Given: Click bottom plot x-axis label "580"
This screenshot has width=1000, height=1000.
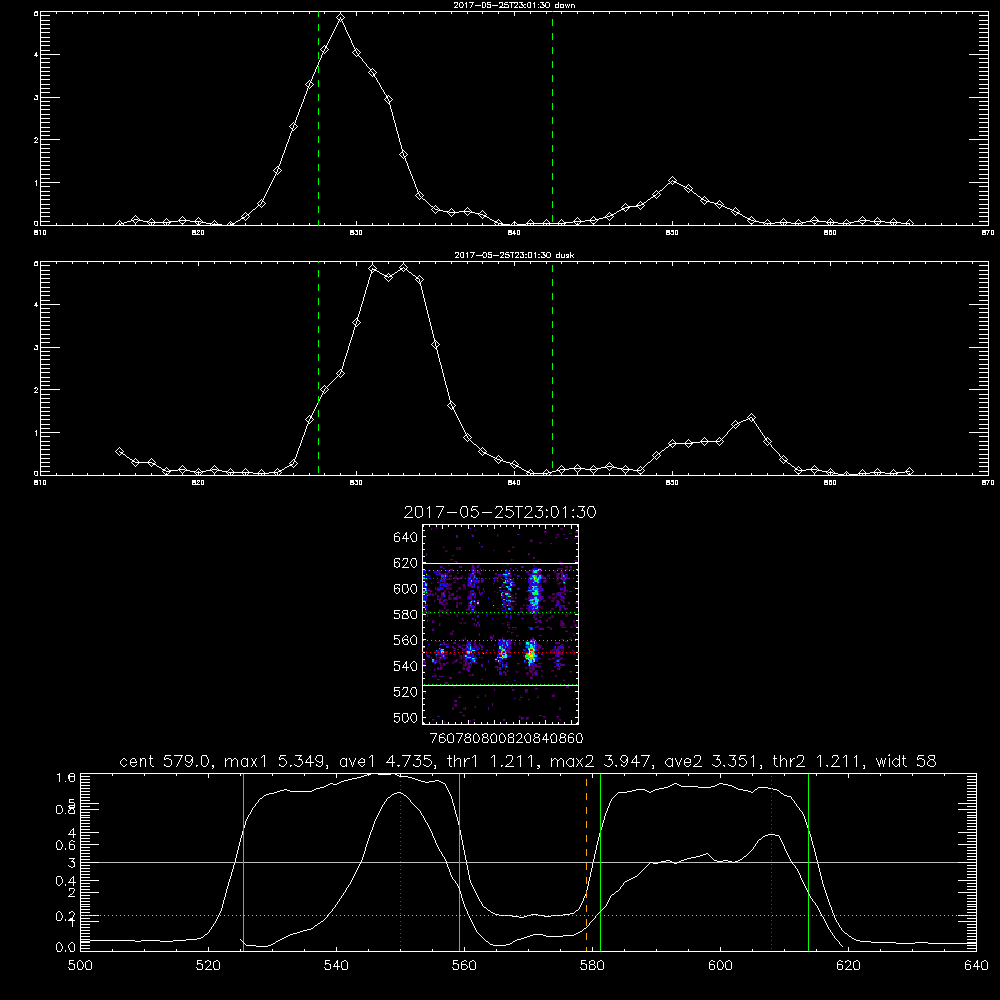Looking at the screenshot, I should point(592,966).
